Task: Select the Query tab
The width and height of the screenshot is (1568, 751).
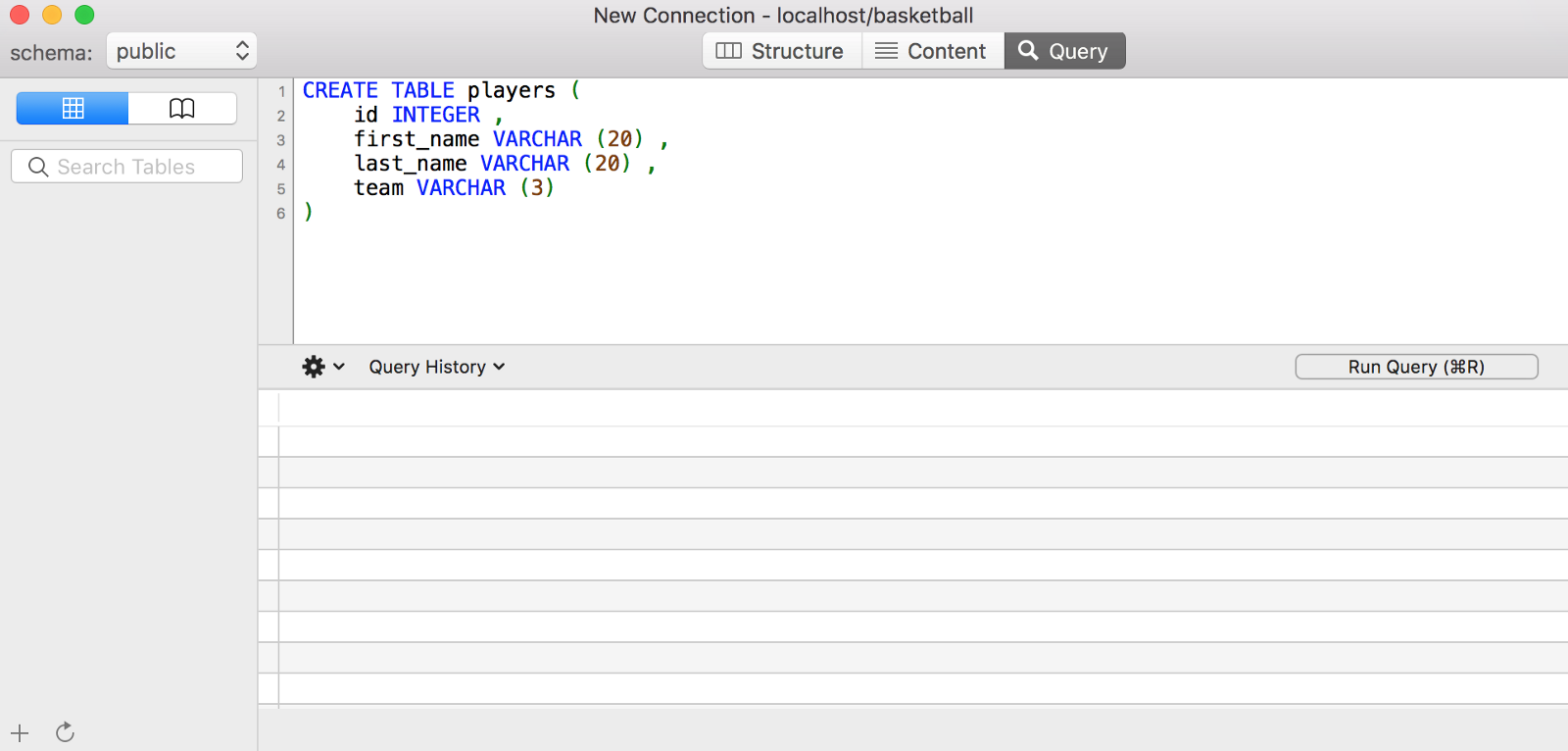Action: tap(1064, 51)
